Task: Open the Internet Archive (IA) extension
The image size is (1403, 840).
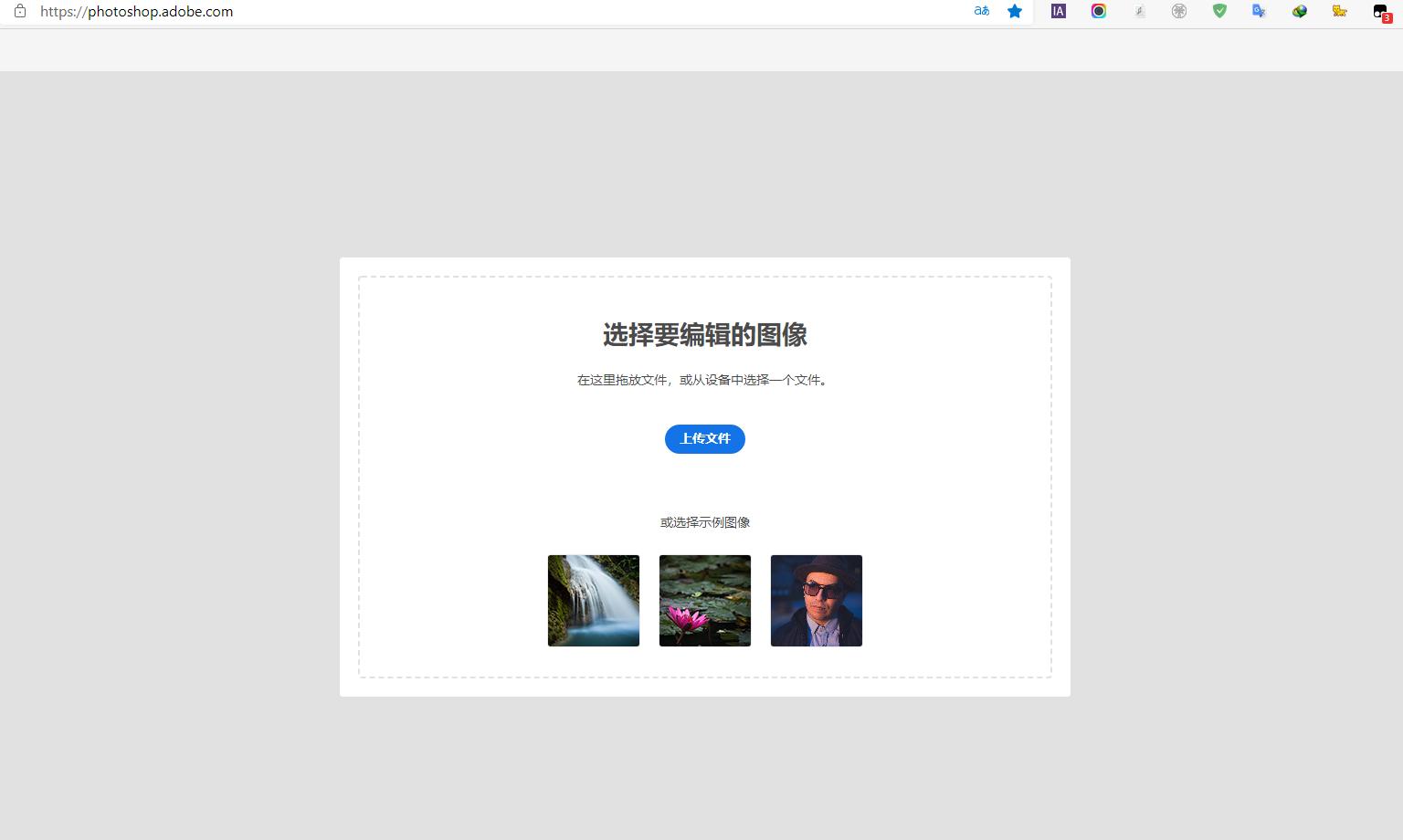Action: click(1057, 11)
